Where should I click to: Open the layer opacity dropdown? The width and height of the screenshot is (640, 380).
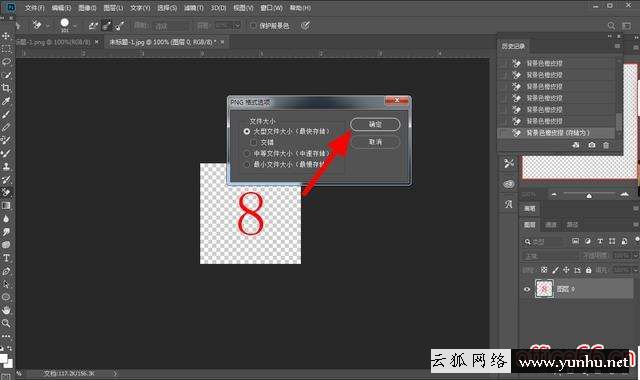636,256
